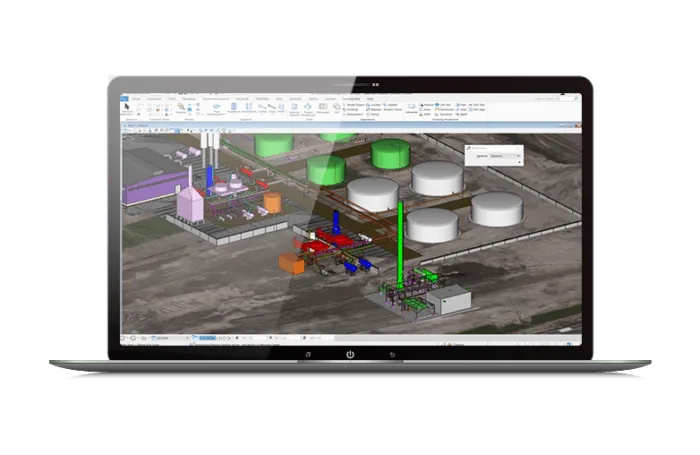
Task: Open the blue File tab
Action: tap(124, 98)
